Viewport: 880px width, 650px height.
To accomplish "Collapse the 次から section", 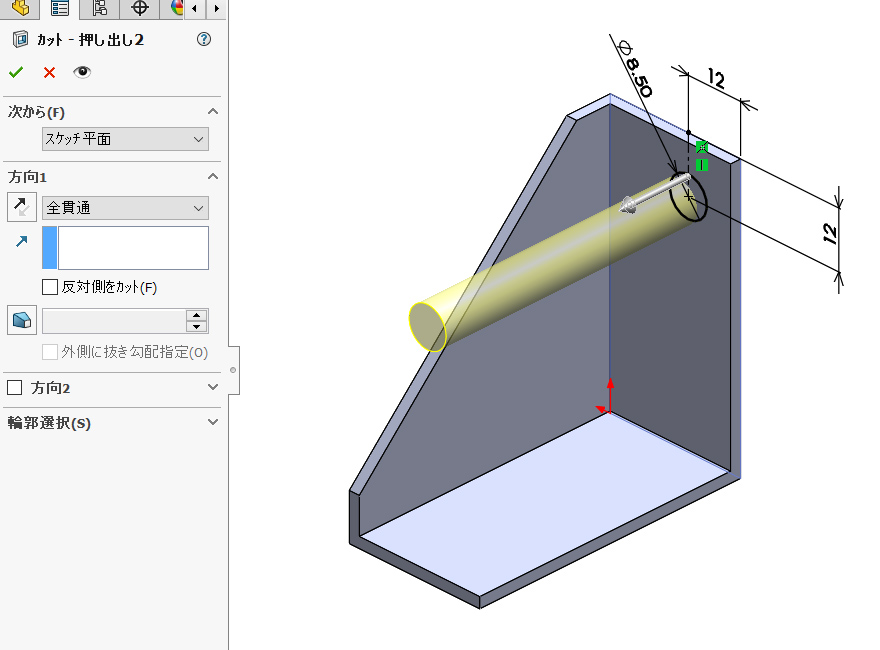I will (x=212, y=112).
